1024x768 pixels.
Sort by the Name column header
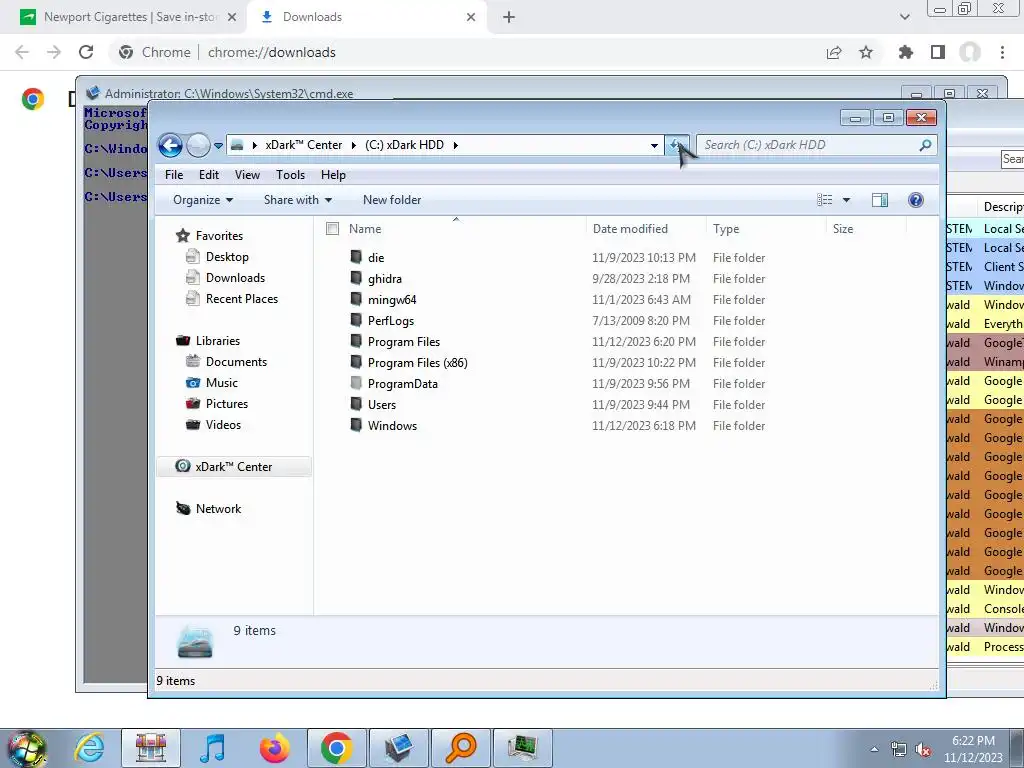point(365,229)
